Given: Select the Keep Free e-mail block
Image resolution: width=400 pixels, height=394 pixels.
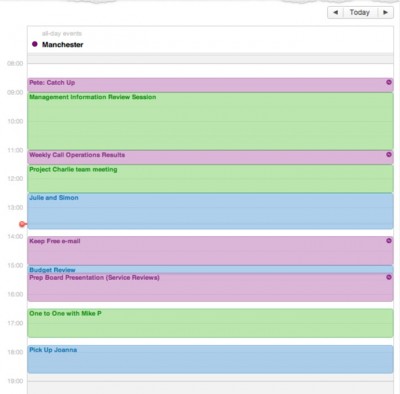Looking at the screenshot, I should 210,251.
